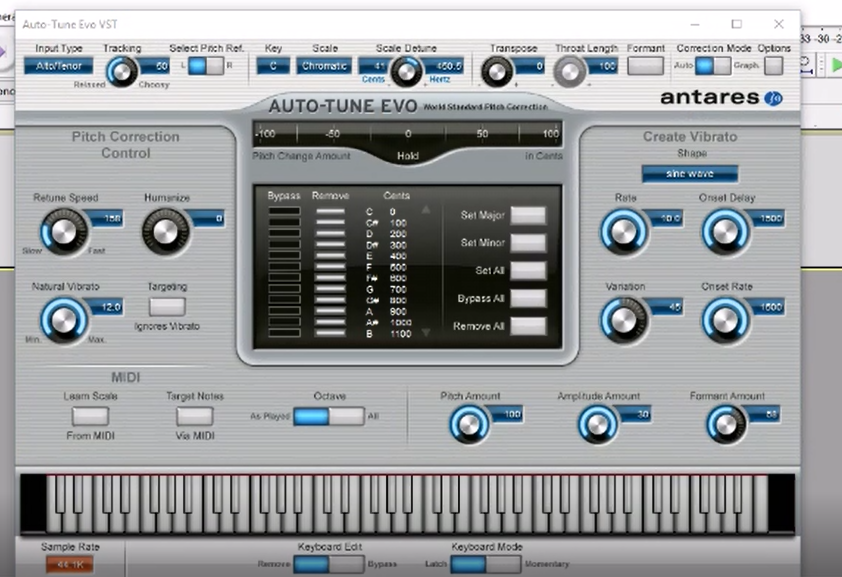
Task: Click the Scale Detune Cents value field
Action: click(374, 66)
